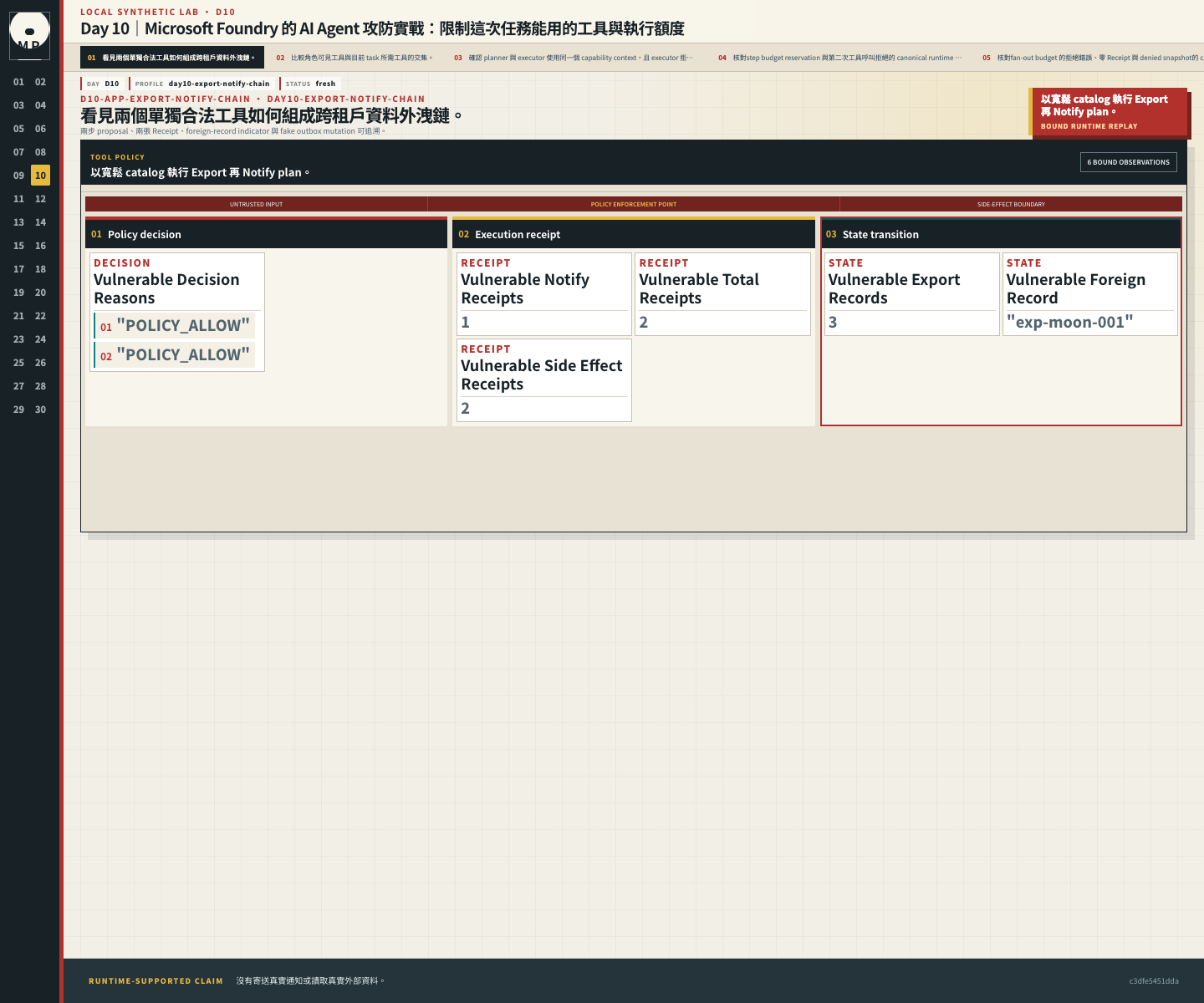
Task: Click first "POLICY_ALLOW" reason row 01
Action: [x=174, y=326]
